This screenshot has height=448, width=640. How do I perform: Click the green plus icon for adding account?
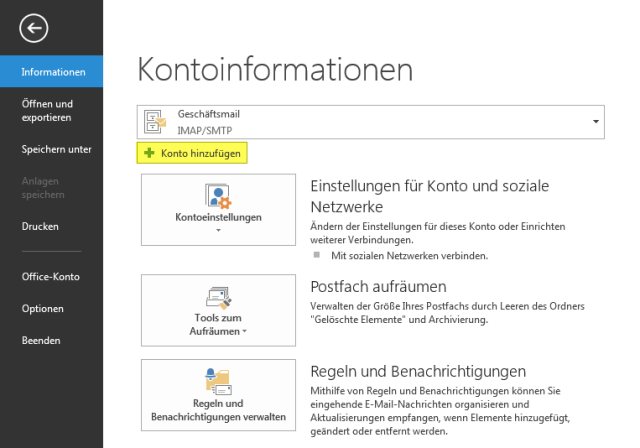point(149,153)
